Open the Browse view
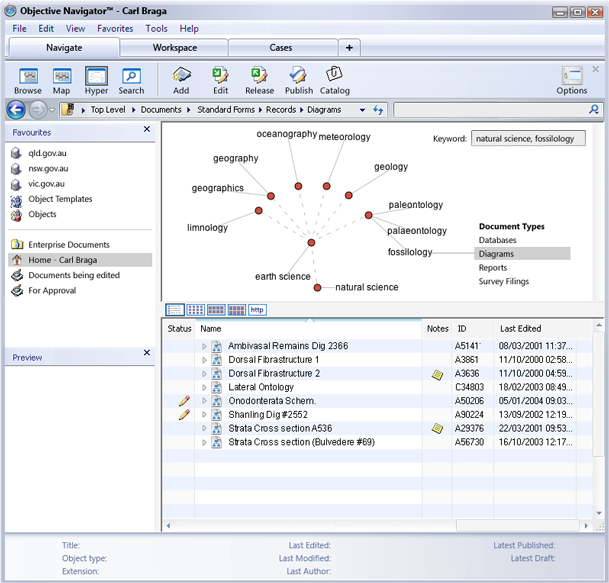609x583 pixels. click(x=28, y=80)
